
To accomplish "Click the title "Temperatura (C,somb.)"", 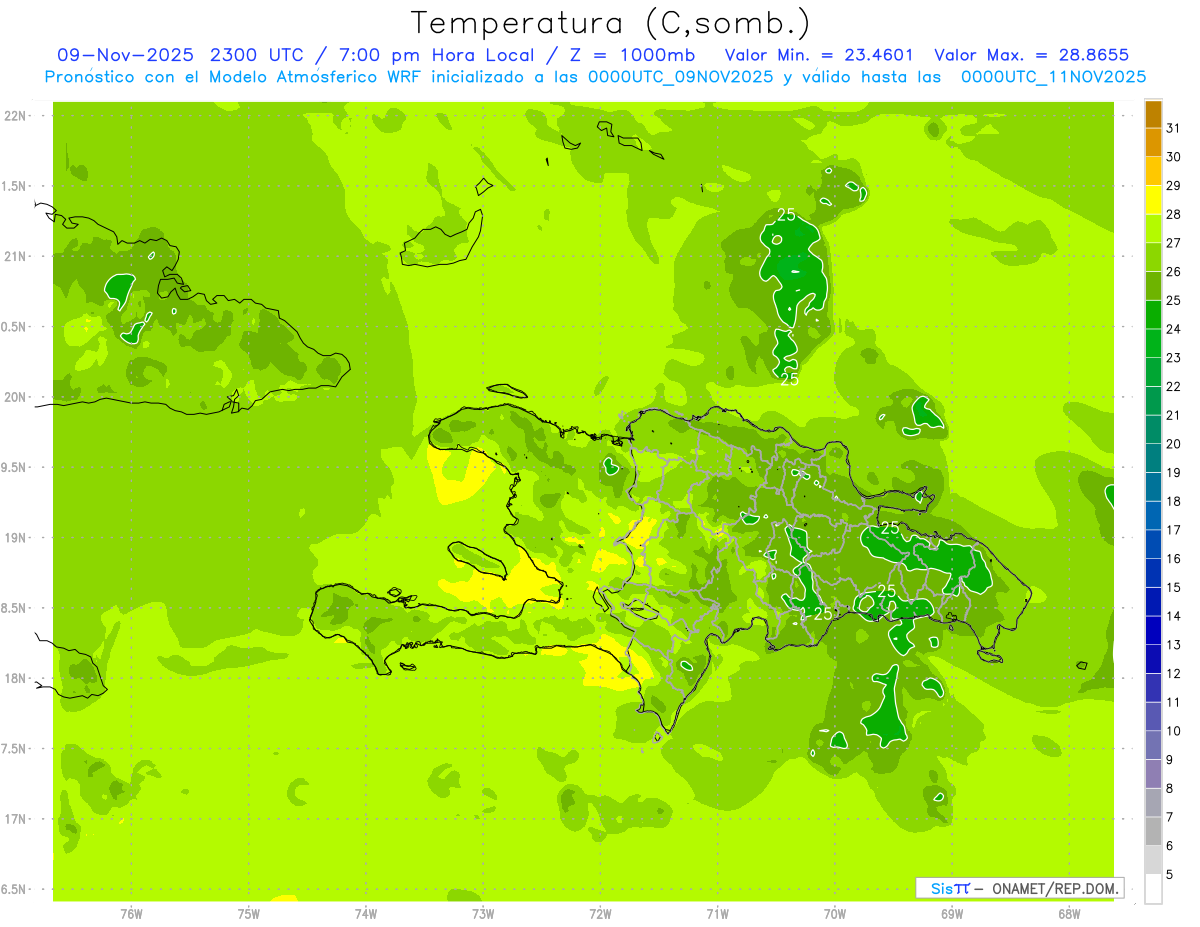I will pos(610,22).
